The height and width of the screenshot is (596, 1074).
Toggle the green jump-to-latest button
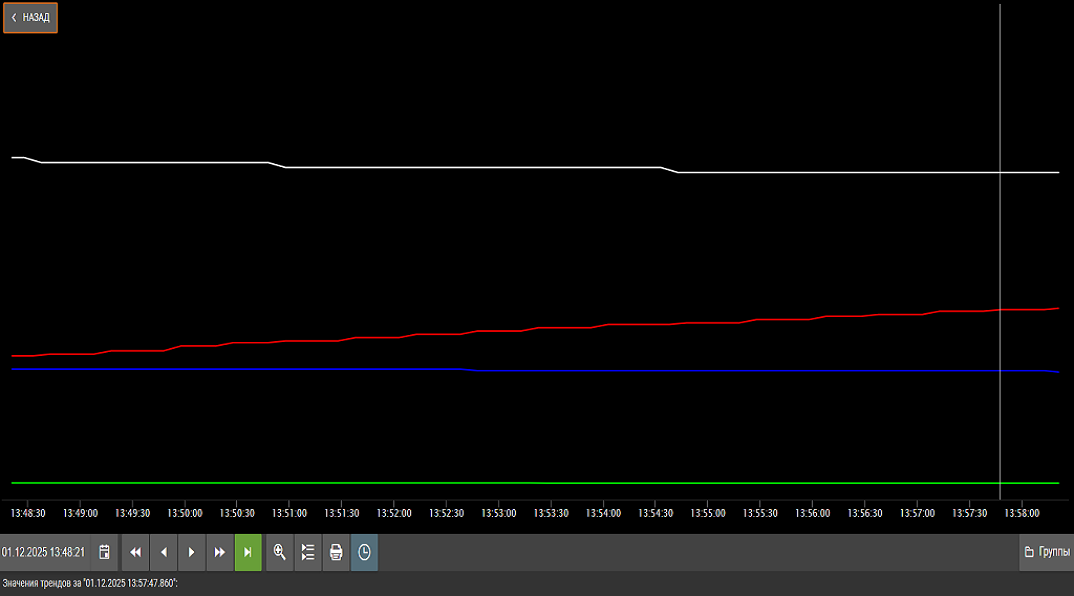pyautogui.click(x=248, y=552)
